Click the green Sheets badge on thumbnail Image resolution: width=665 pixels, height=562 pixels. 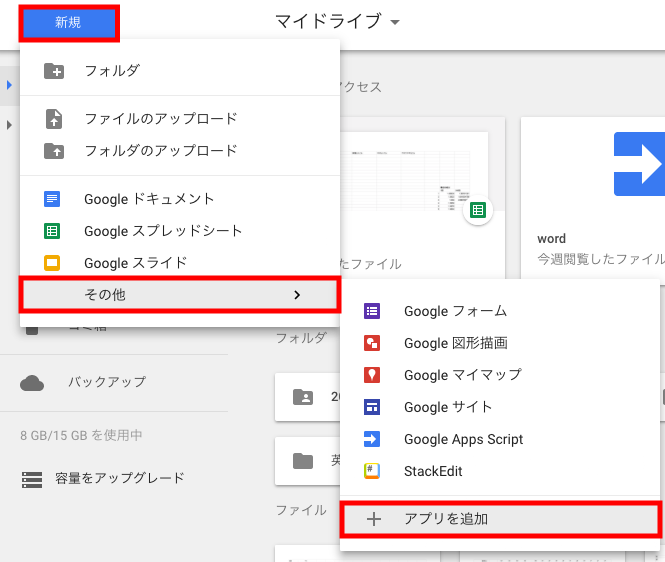click(x=478, y=210)
